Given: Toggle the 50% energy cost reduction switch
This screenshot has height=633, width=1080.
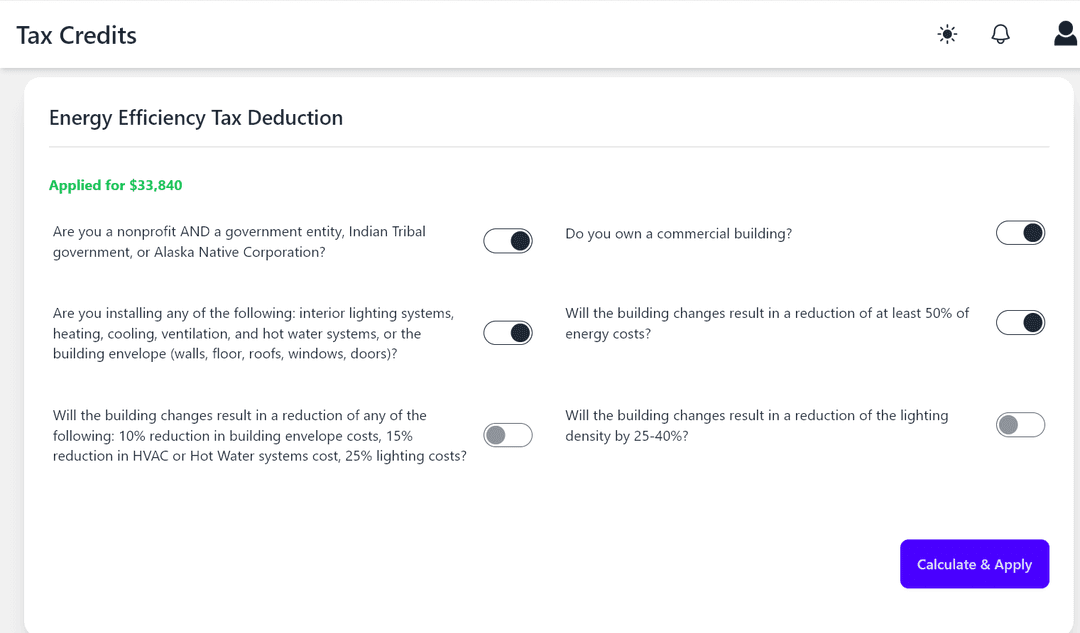Looking at the screenshot, I should coord(1020,322).
